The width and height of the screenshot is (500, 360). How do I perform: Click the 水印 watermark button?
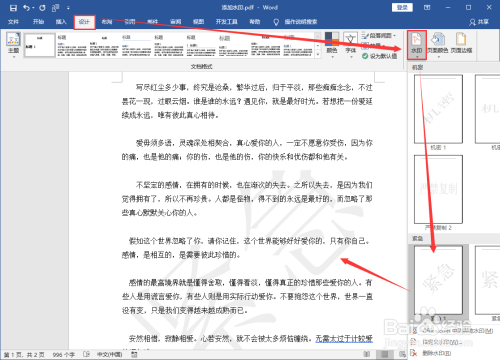417,45
